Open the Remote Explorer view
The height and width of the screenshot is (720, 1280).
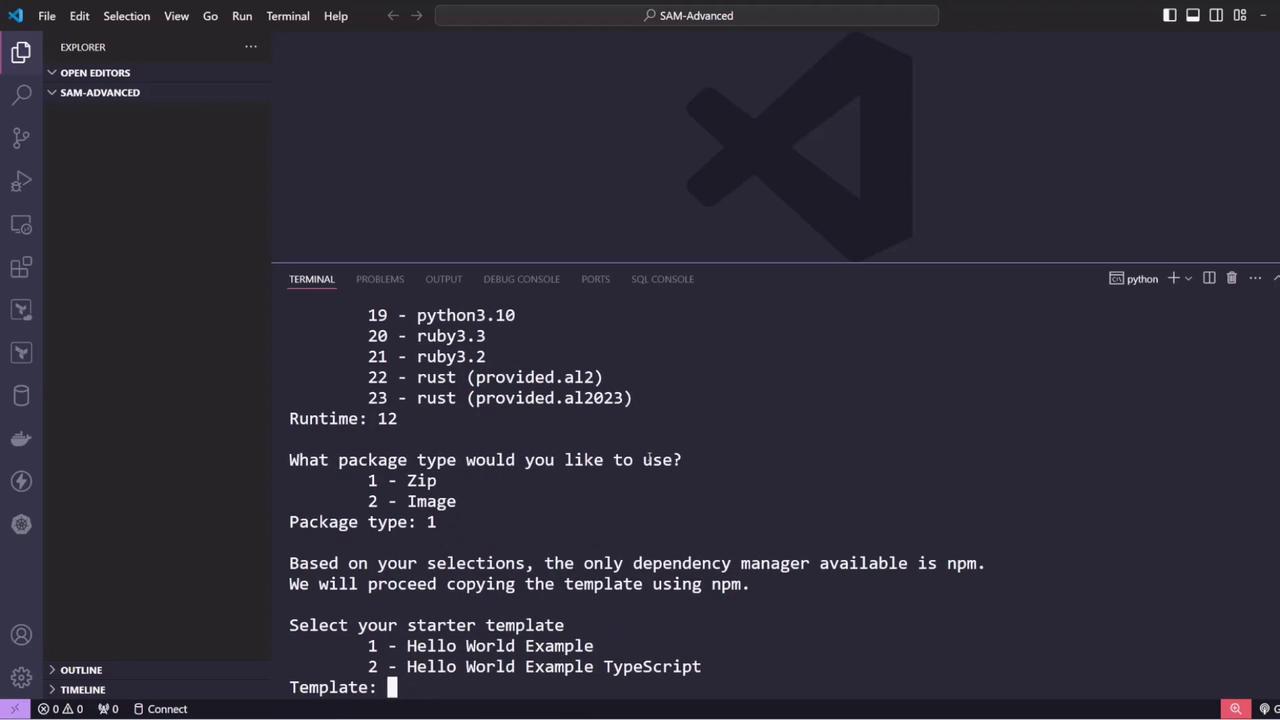(x=21, y=224)
